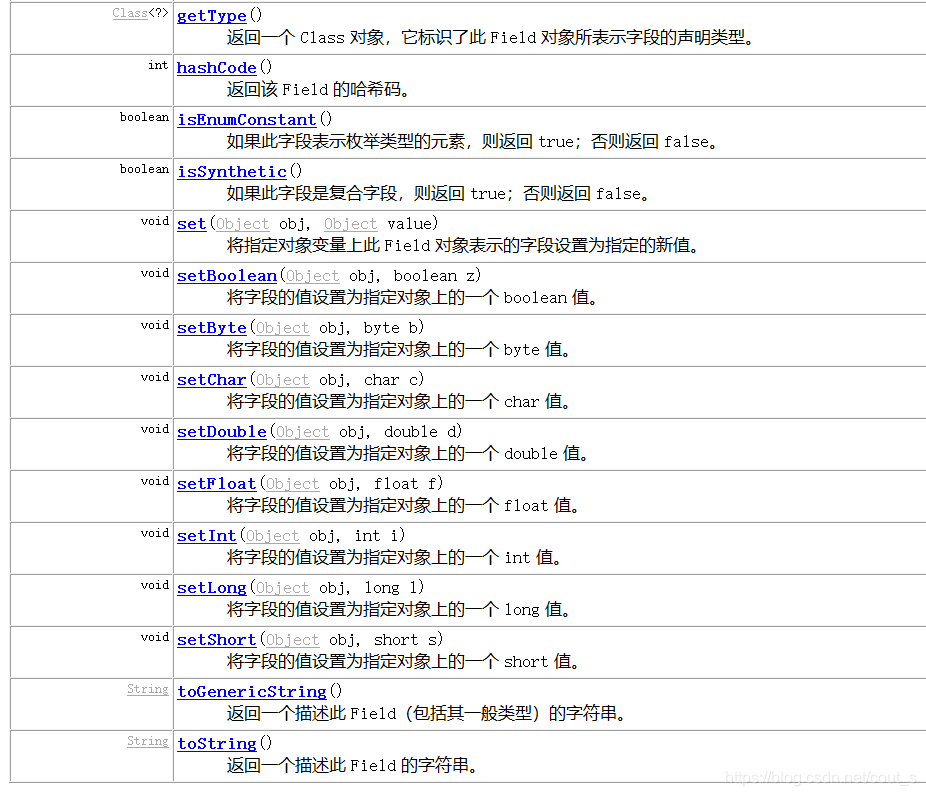Image resolution: width=926 pixels, height=796 pixels.
Task: Open the set method documentation
Action: tap(191, 223)
